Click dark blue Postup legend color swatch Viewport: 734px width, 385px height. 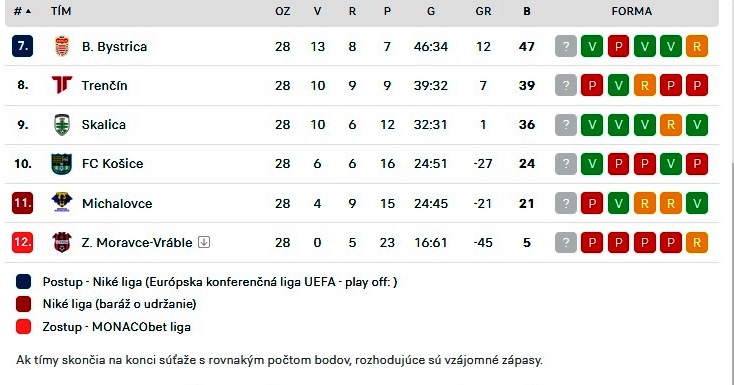coord(23,282)
